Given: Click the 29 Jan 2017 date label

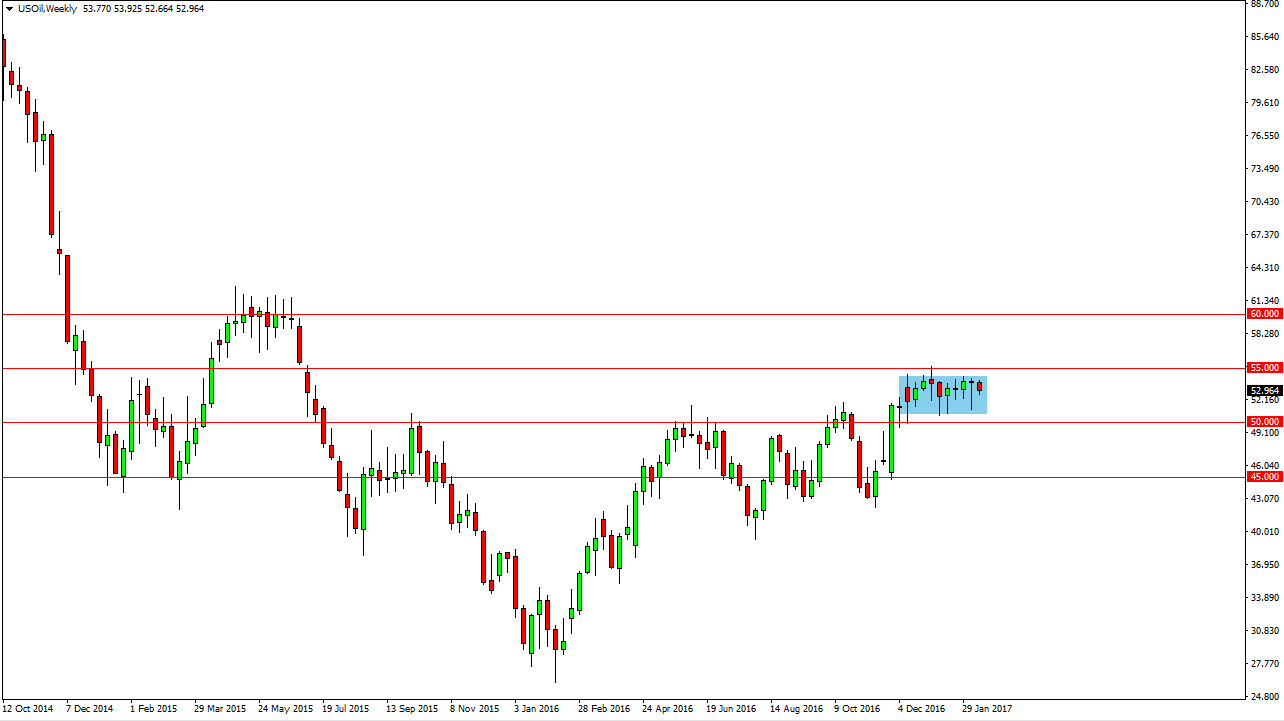Looking at the screenshot, I should tap(986, 709).
